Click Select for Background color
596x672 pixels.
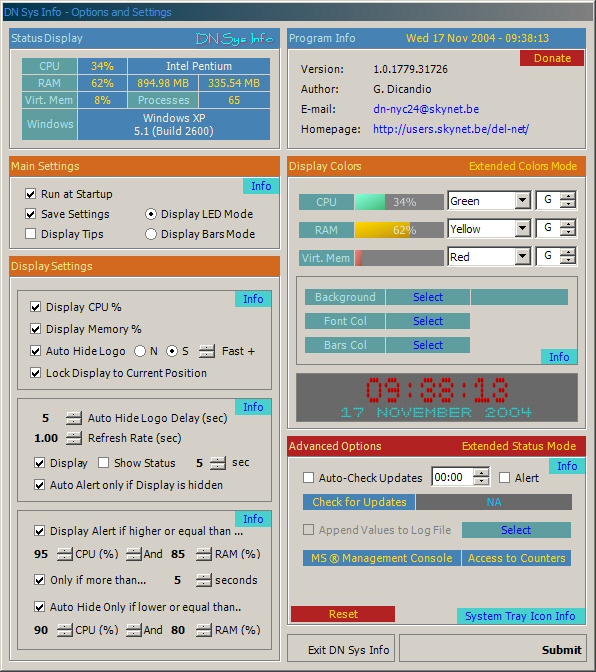coord(428,297)
